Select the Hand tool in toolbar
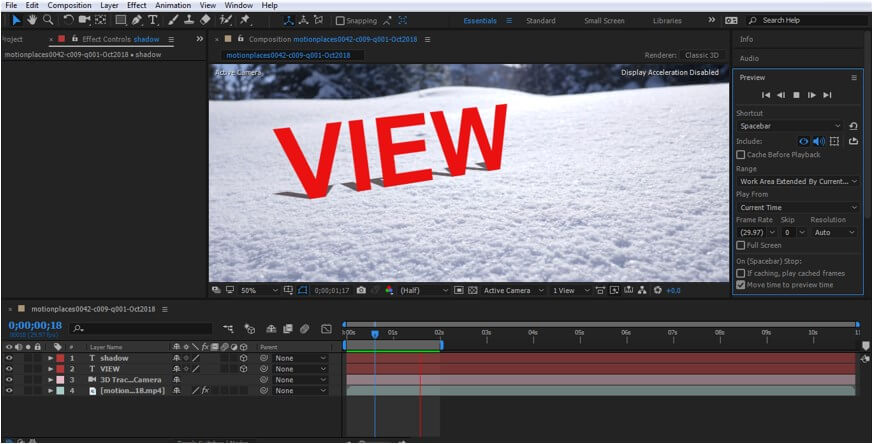The height and width of the screenshot is (444, 874). [32, 20]
